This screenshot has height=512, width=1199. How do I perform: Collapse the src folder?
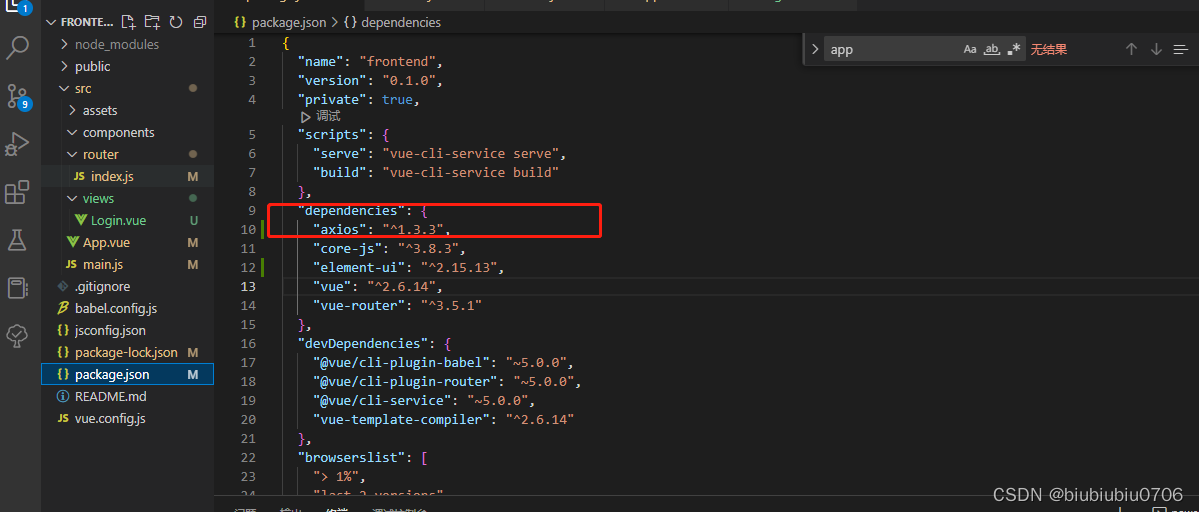click(x=82, y=88)
